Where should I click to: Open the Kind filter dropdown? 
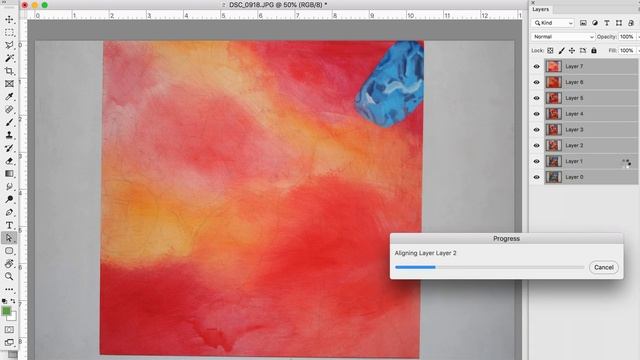point(553,23)
